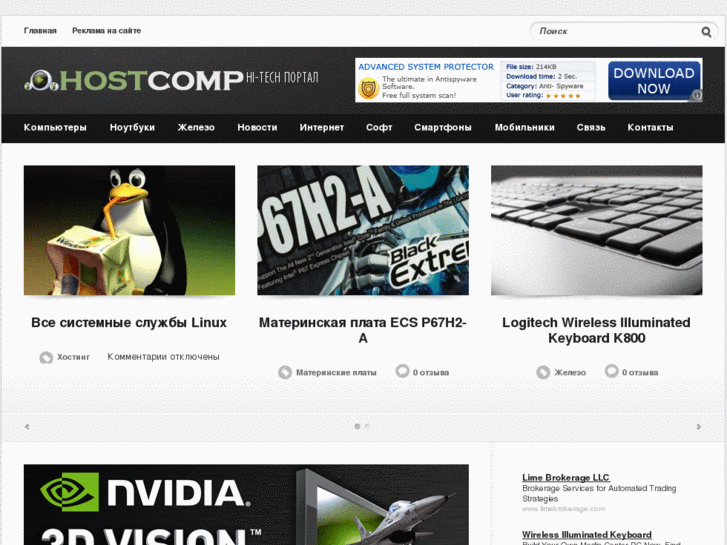Open the Контакты navigation item
Viewport: 727px width, 545px height.
coord(650,128)
